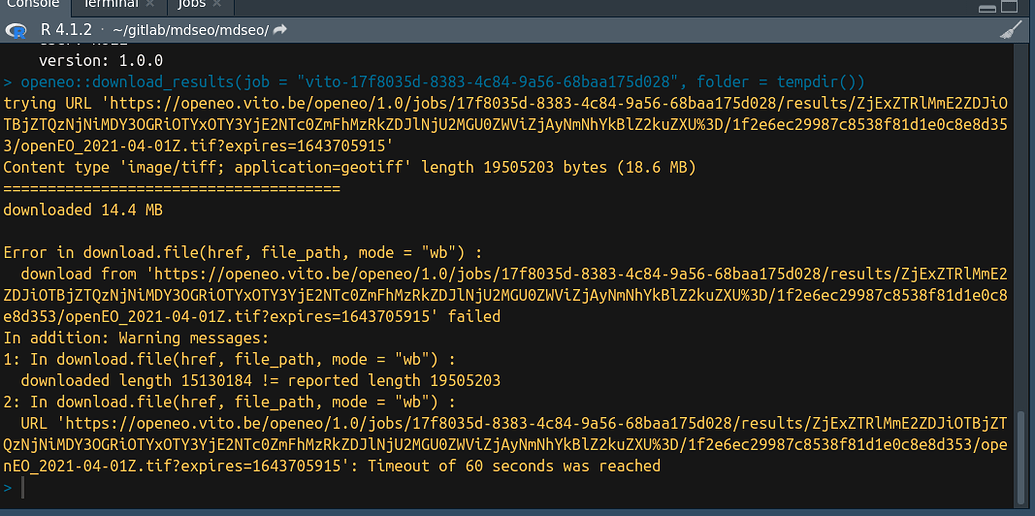Close the Terminal tab with its x
This screenshot has width=1035, height=516.
pos(150,4)
